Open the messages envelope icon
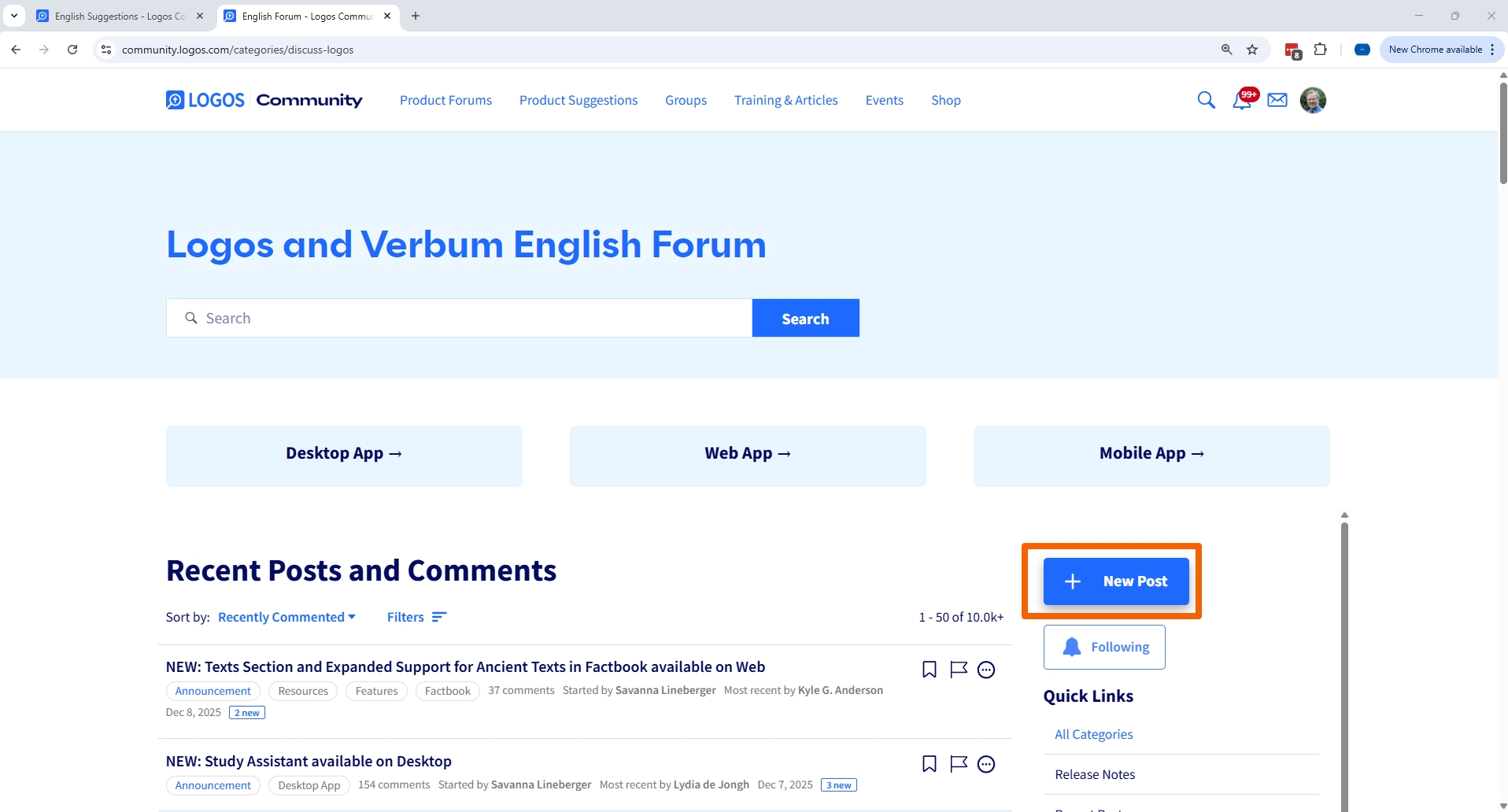The image size is (1508, 812). [x=1277, y=100]
